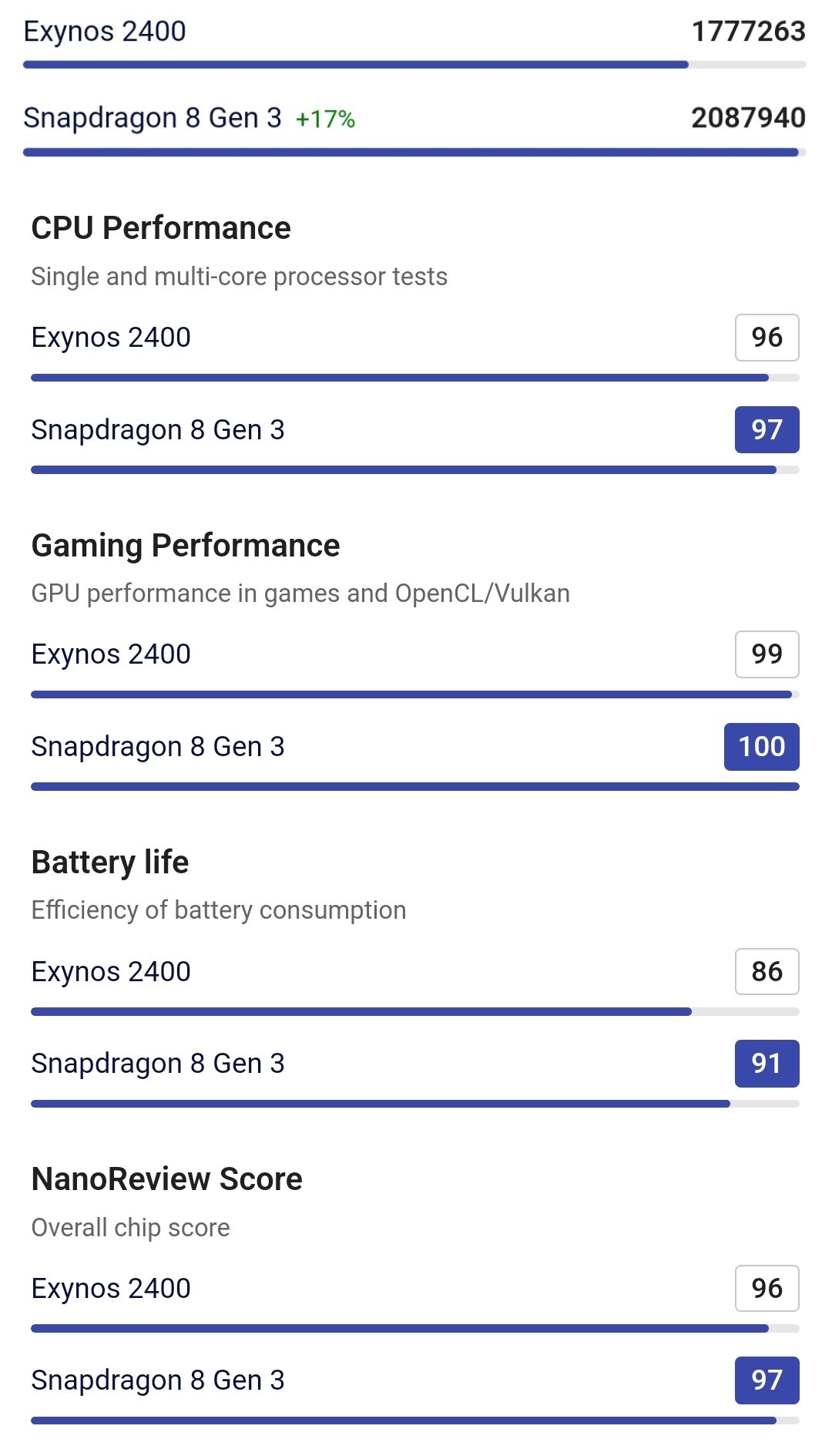Click Exynos 2400 overall NanoReview score 96

pyautogui.click(x=767, y=1288)
